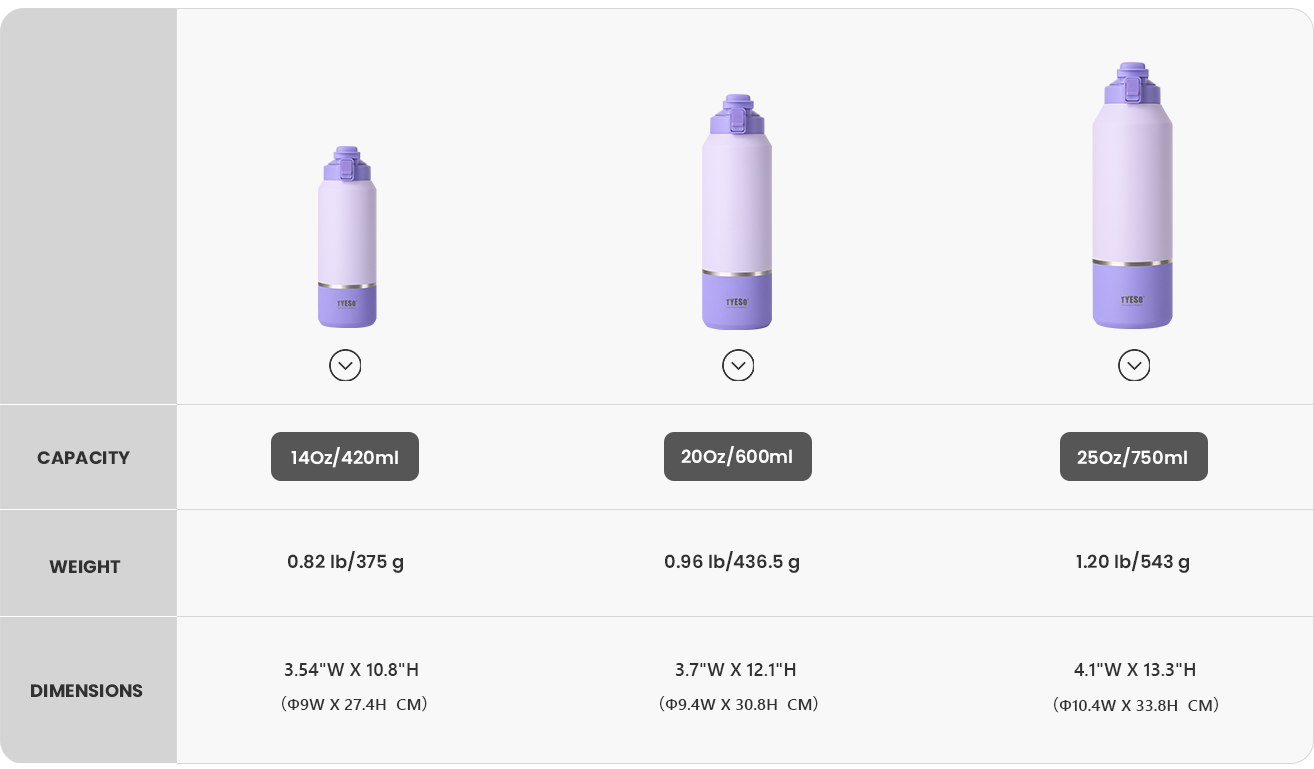Screen dimensions: 1314x769
Task: Click the down-arrow circle under the tallest bottle
Action: 1134,365
